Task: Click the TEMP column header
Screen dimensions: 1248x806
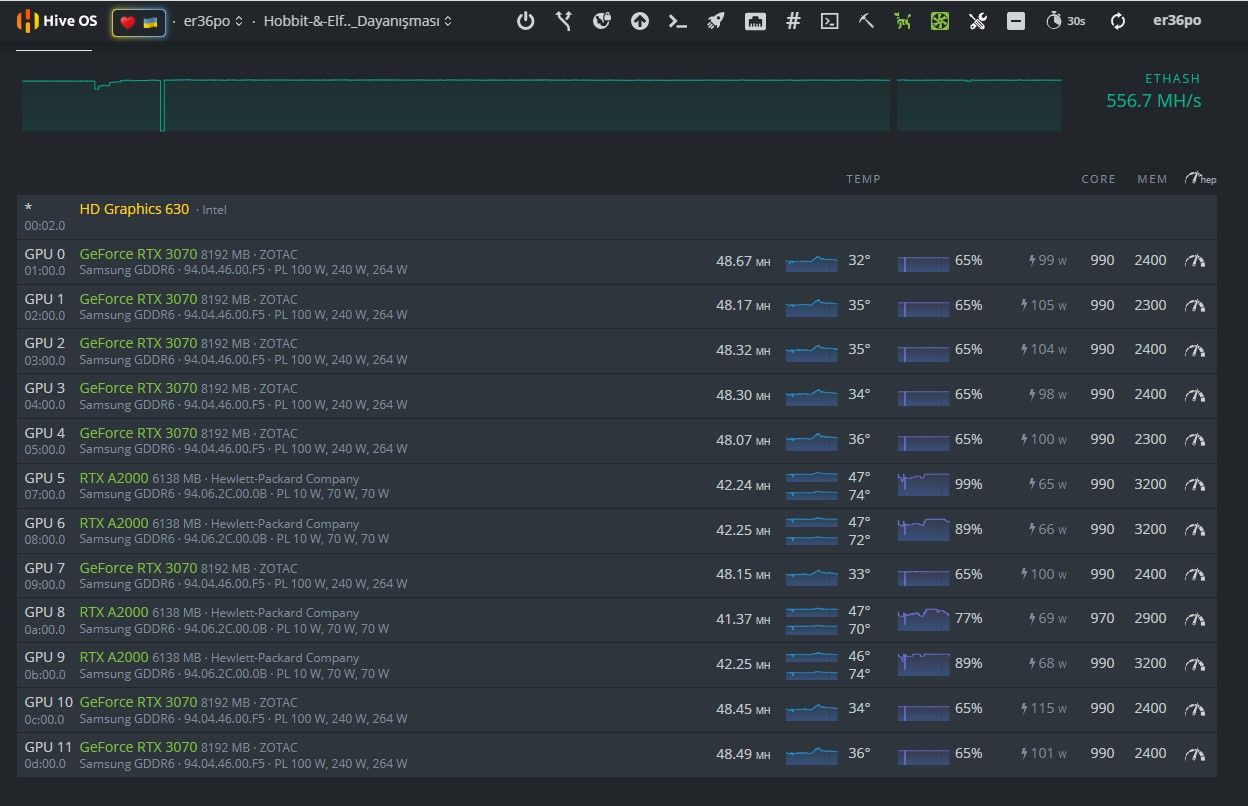Action: point(863,179)
